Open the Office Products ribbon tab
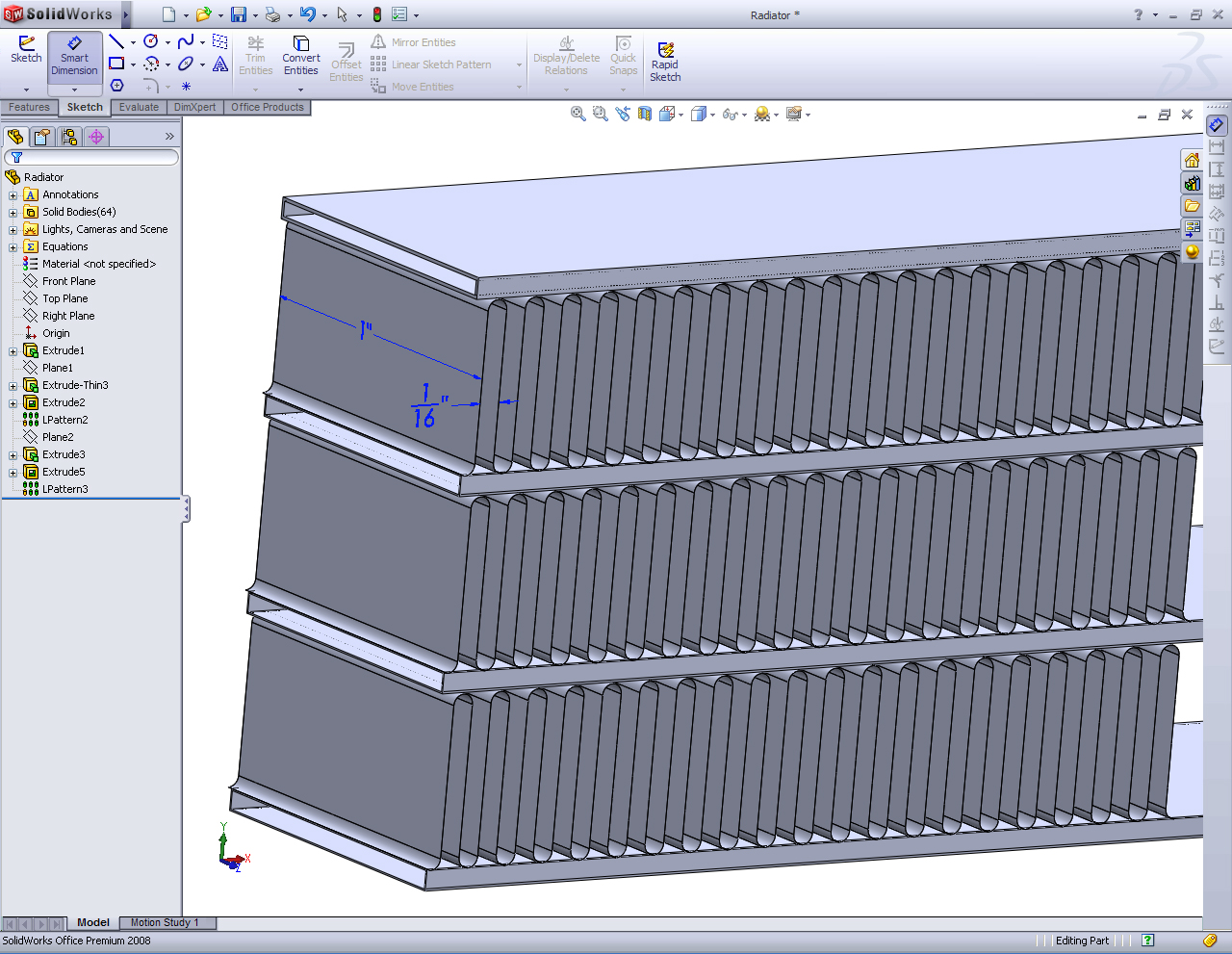The width and height of the screenshot is (1232, 954). click(267, 107)
